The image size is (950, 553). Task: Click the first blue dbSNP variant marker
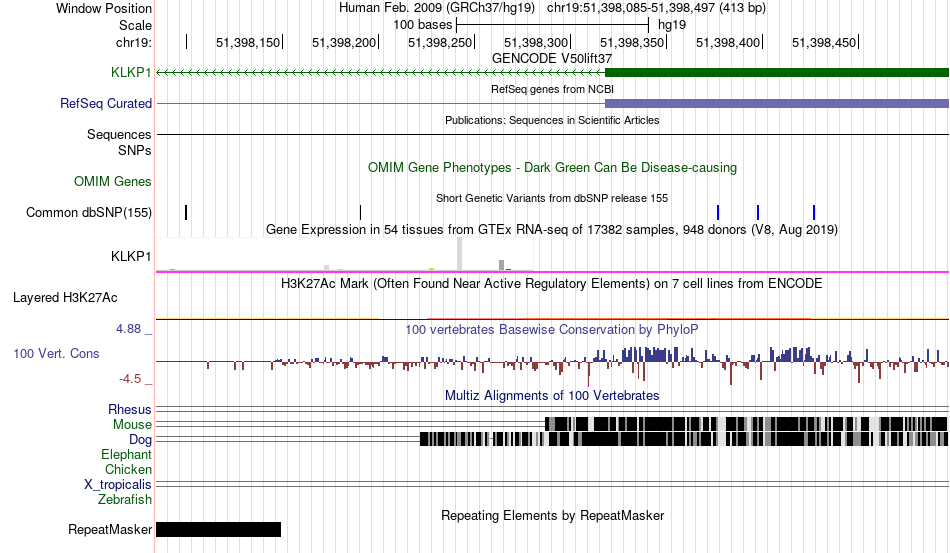pos(718,213)
